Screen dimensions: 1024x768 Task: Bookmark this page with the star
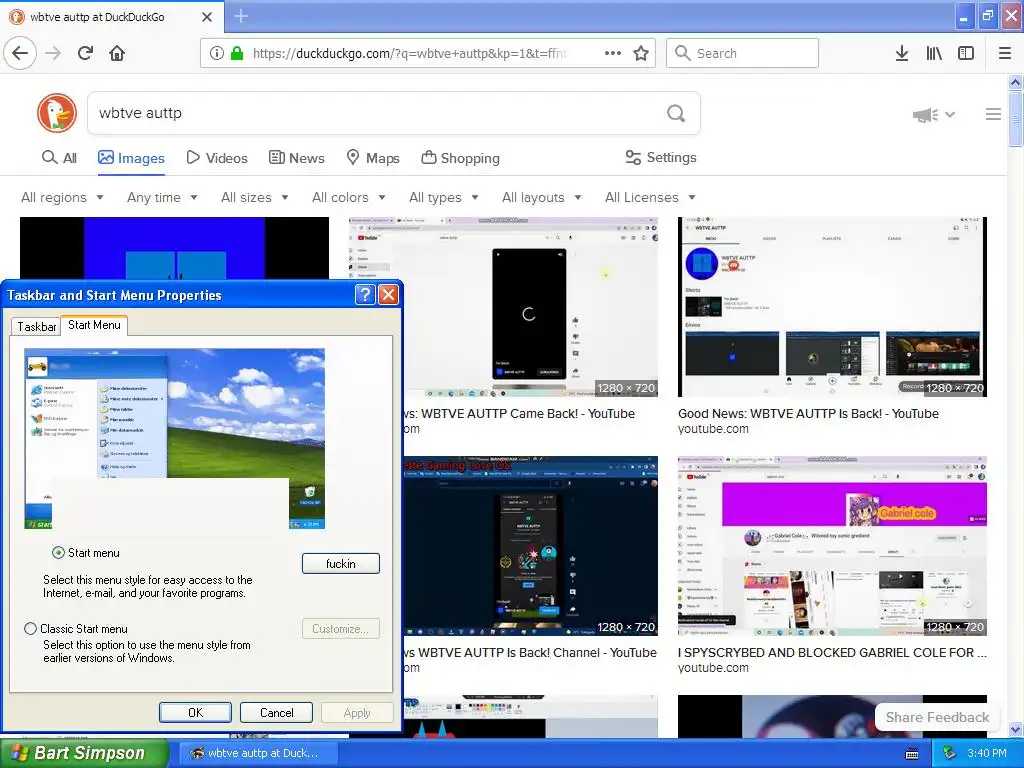tap(641, 53)
